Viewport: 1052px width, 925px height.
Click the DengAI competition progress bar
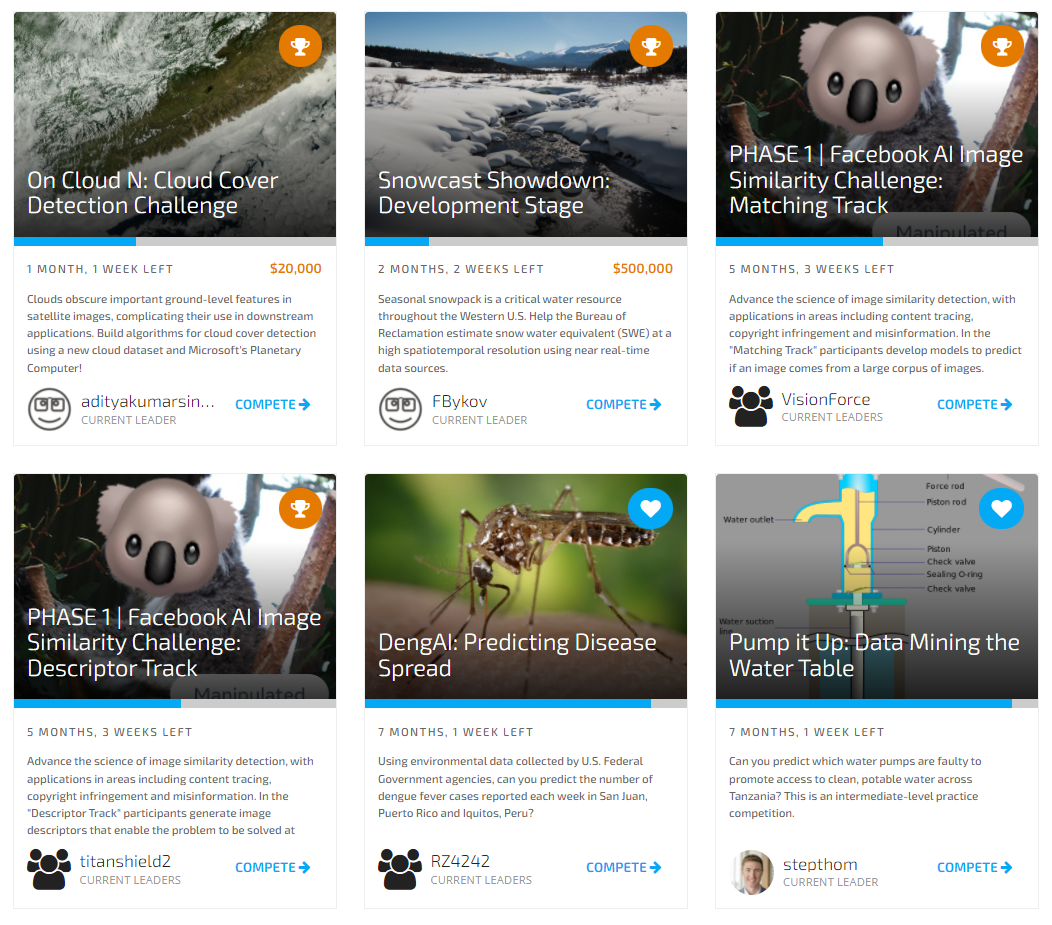click(525, 704)
